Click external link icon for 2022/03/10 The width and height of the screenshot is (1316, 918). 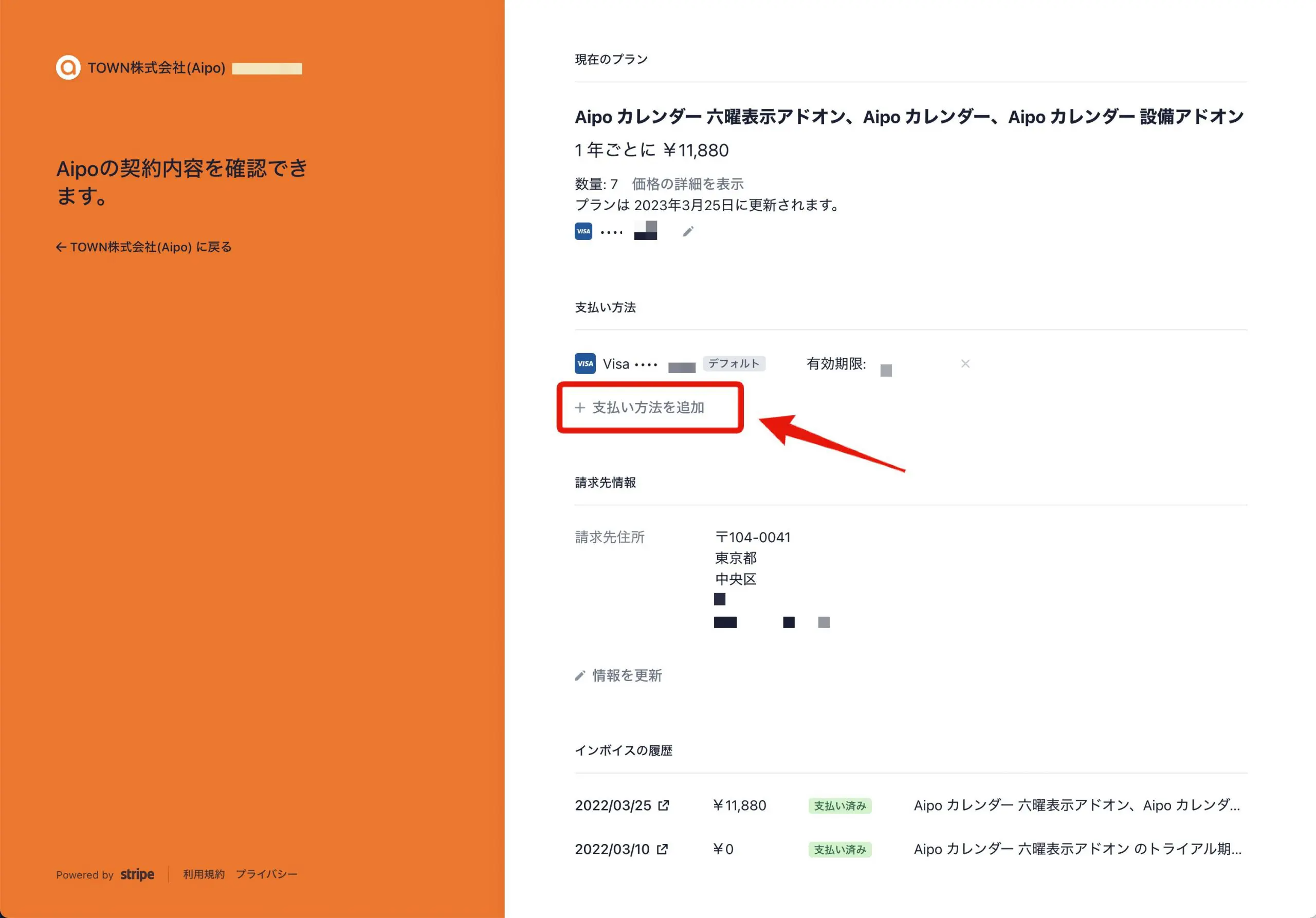(x=662, y=849)
